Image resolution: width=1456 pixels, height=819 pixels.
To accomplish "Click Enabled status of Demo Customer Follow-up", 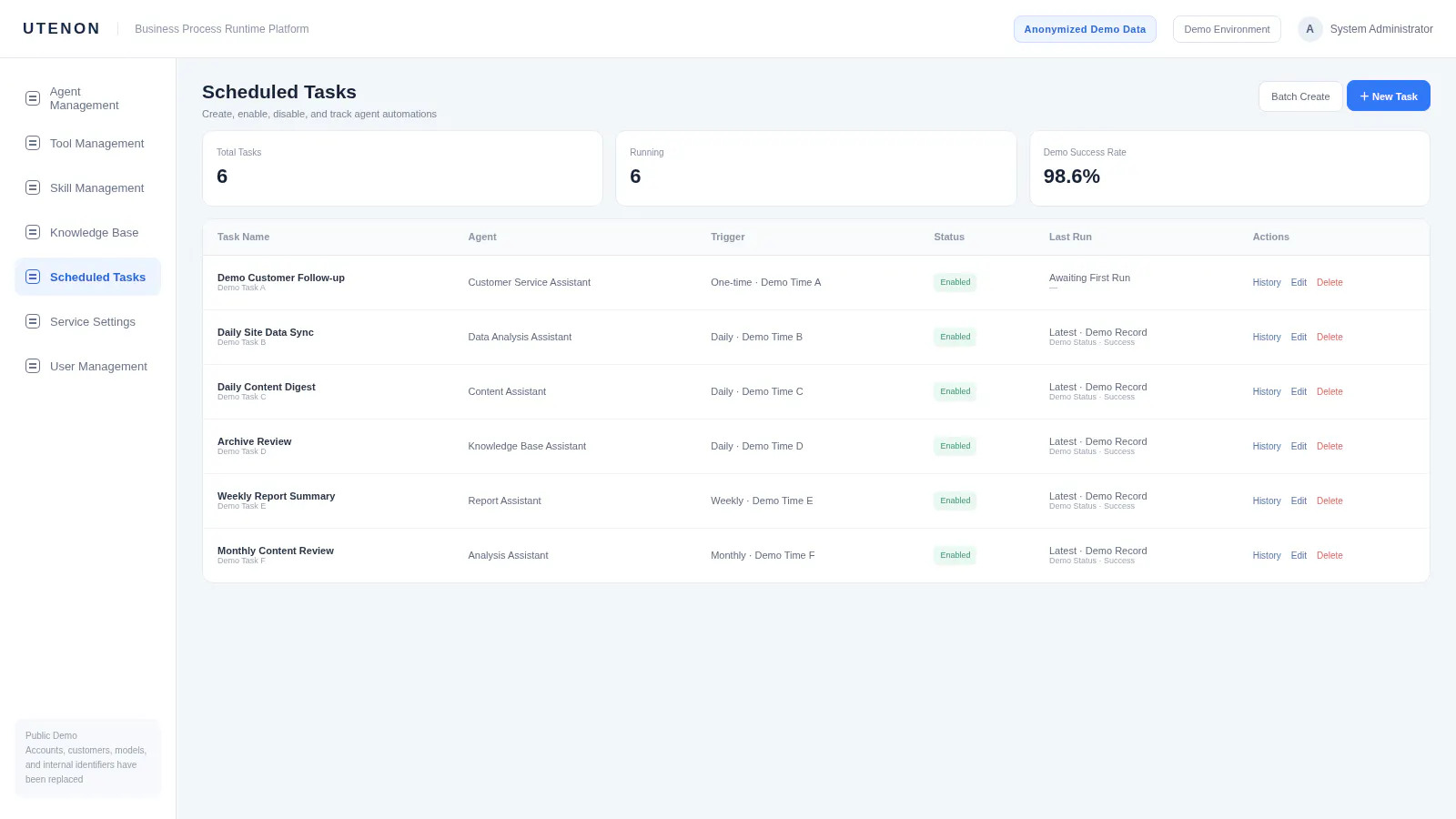I will coord(955,282).
